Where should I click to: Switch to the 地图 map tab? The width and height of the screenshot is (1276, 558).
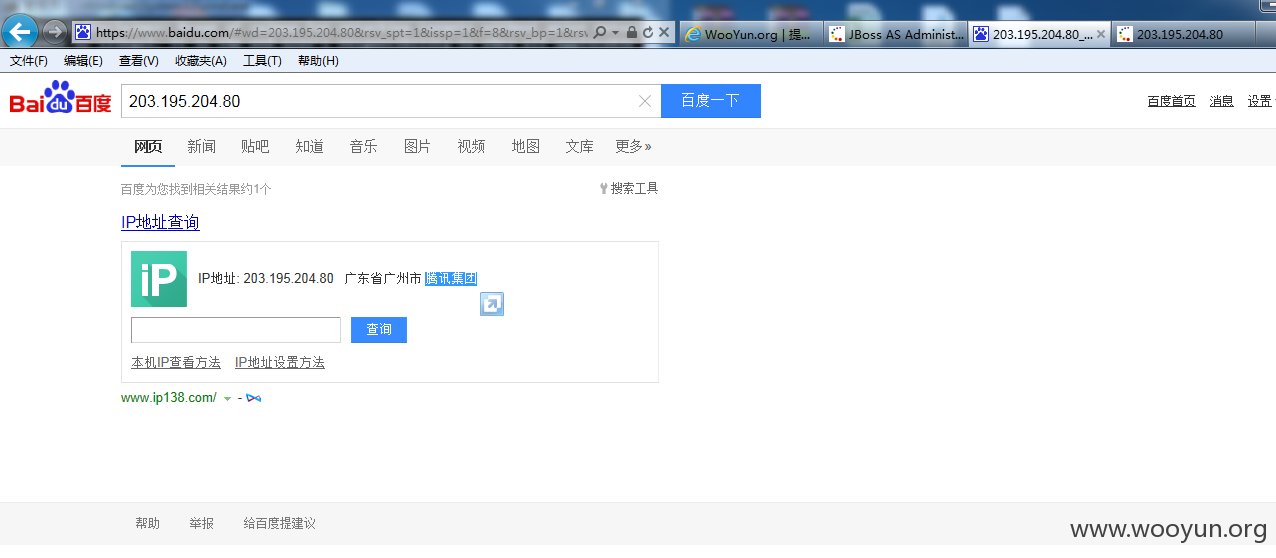[525, 146]
